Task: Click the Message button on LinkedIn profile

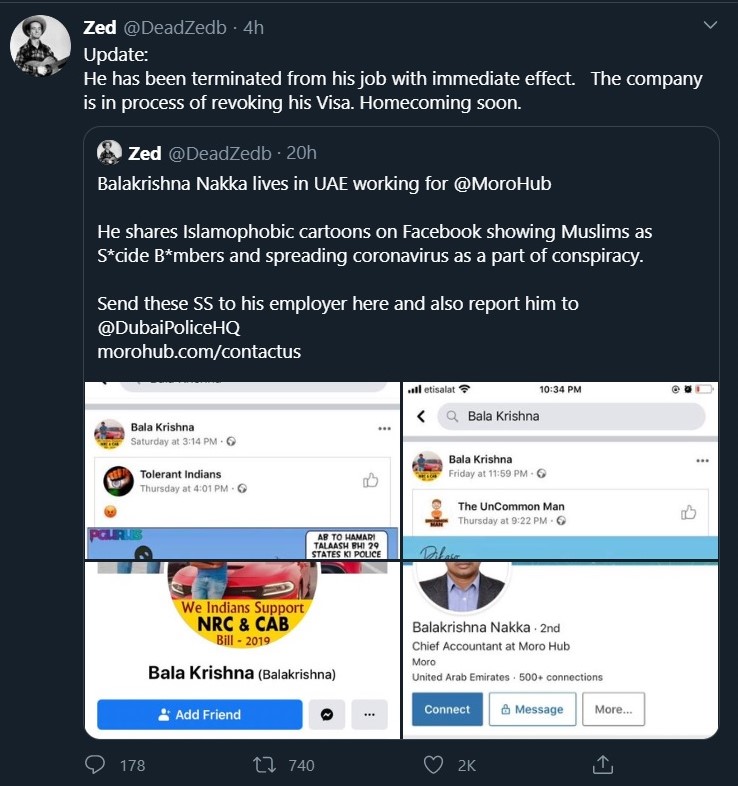Action: 532,709
